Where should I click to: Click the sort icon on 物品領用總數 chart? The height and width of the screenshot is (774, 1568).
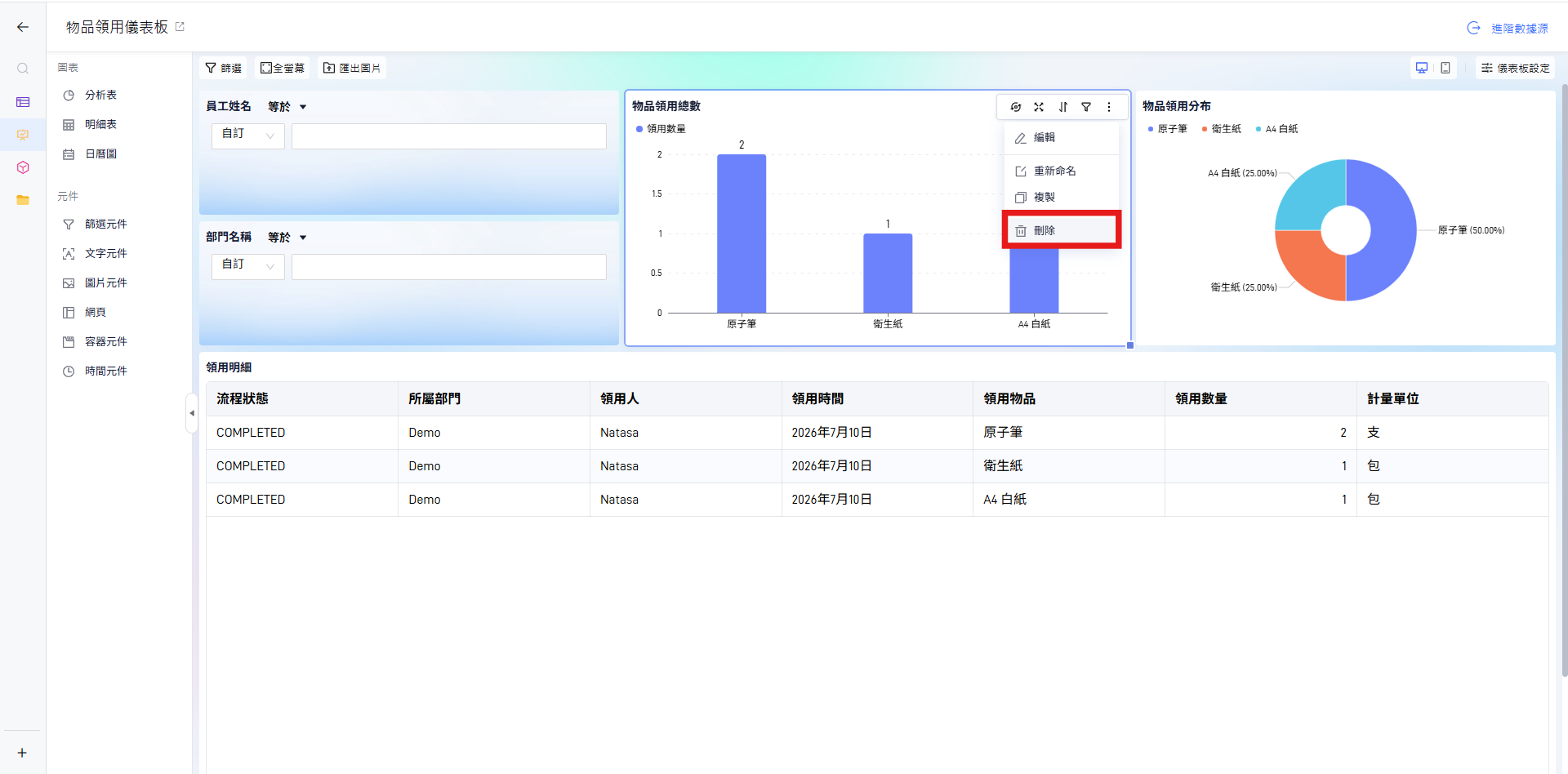(1062, 107)
